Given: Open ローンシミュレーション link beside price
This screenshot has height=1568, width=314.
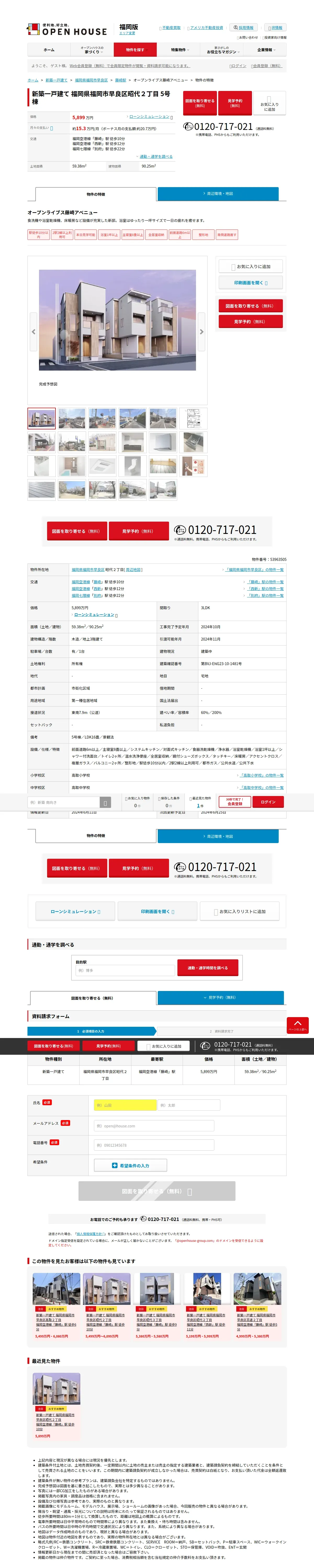Looking at the screenshot, I should pos(150,116).
